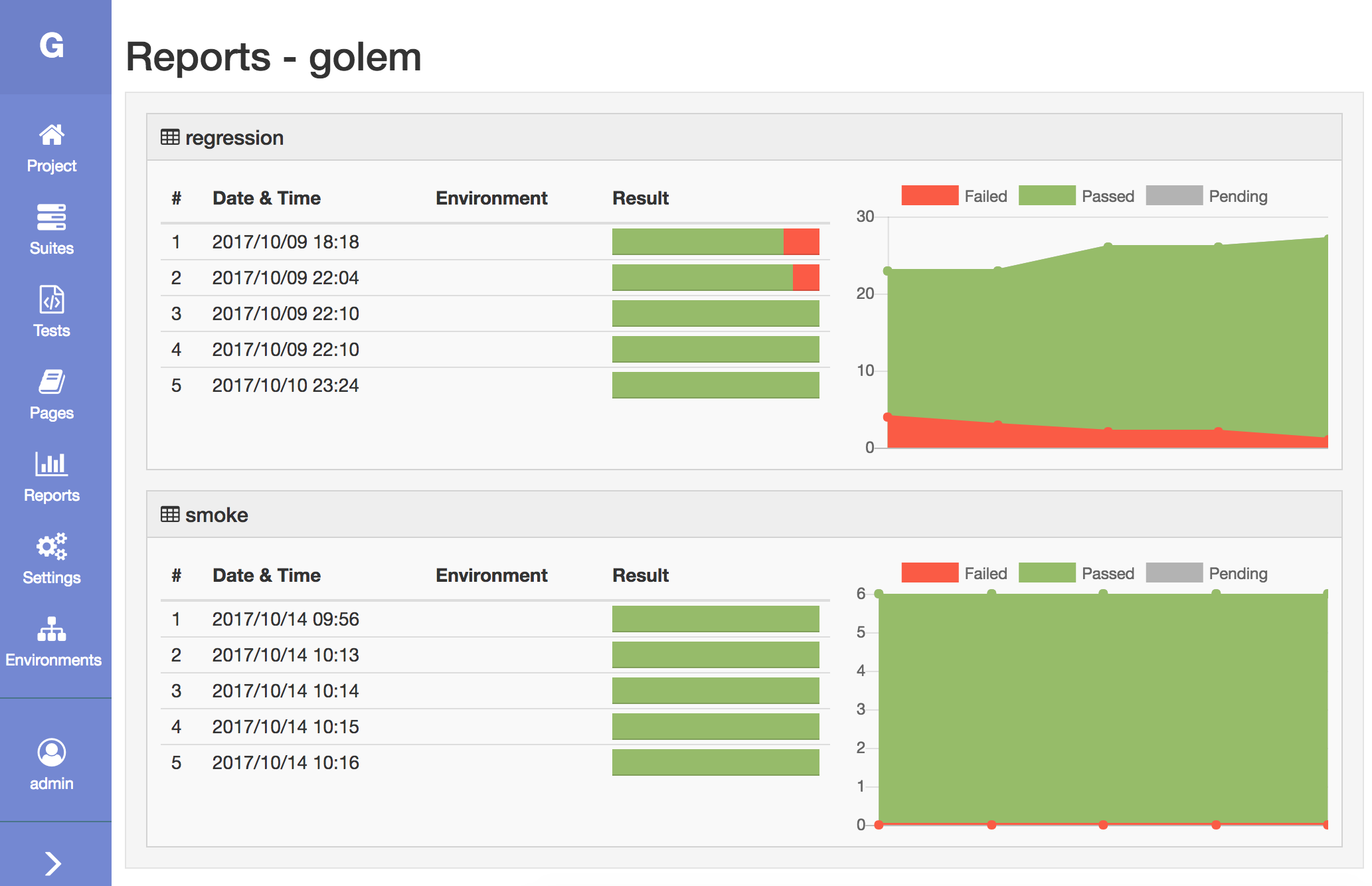
Task: Open smoke run dated 2017/10/14 10:16
Action: 286,762
